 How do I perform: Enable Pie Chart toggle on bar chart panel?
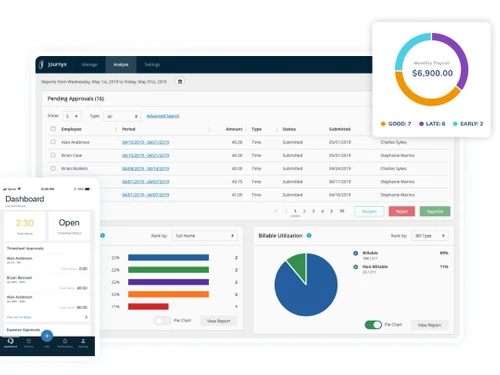[162, 321]
